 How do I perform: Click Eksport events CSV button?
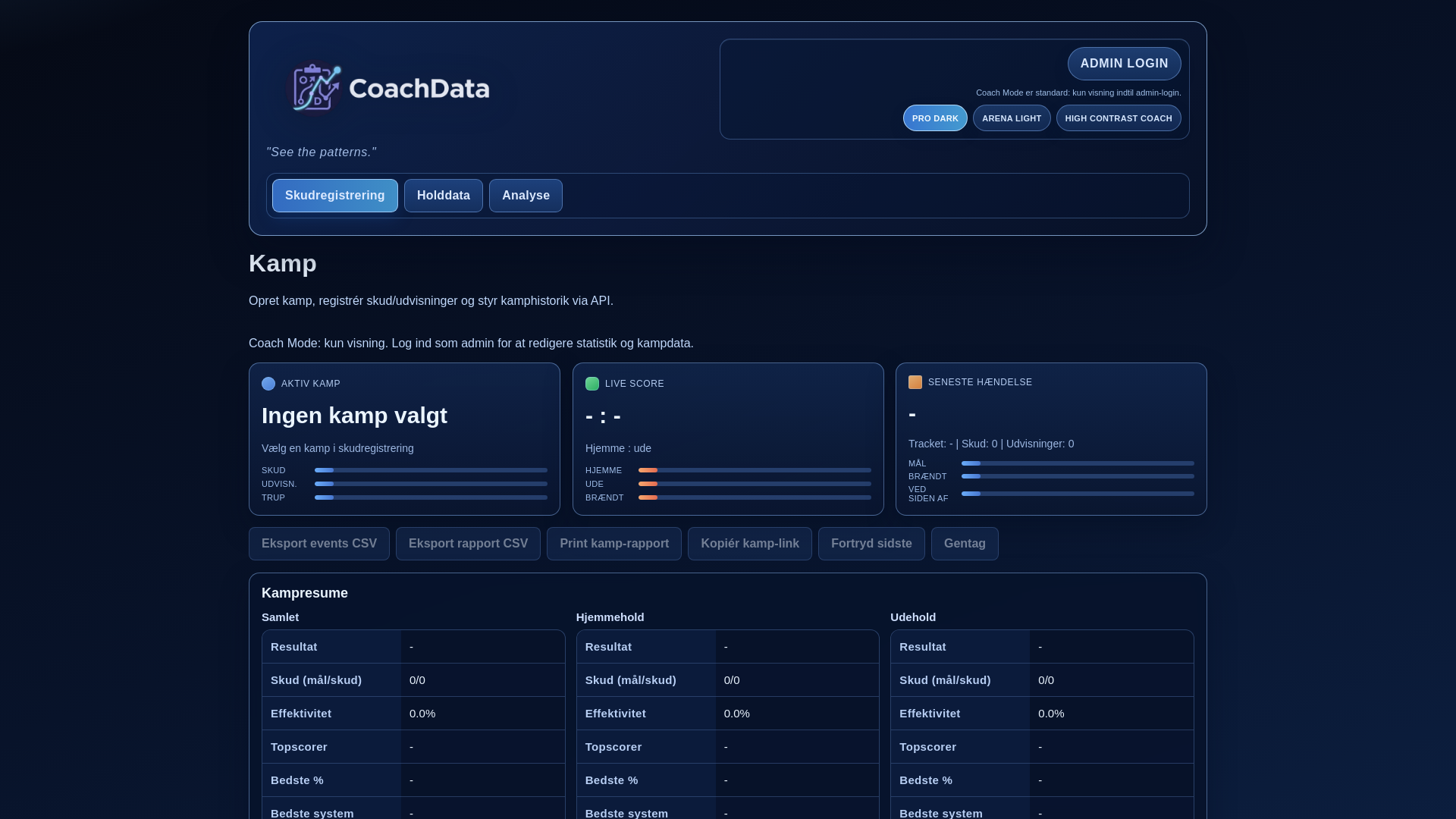(319, 544)
